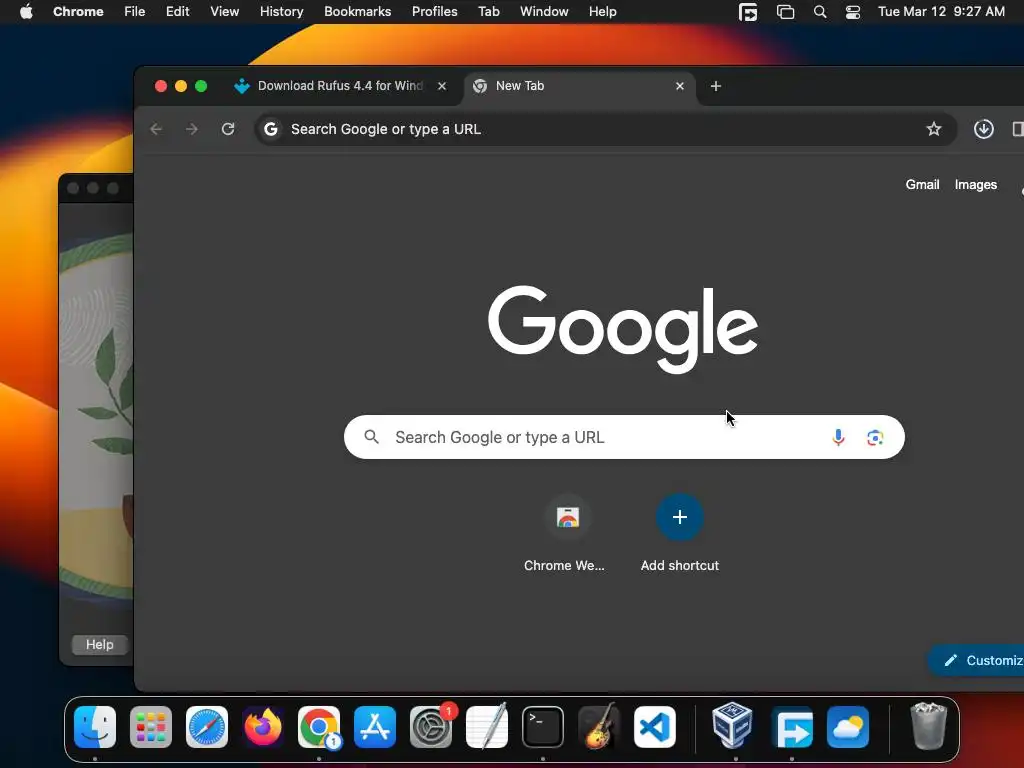The height and width of the screenshot is (768, 1024).
Task: Open VirtualBox from the Dock
Action: tap(732, 726)
